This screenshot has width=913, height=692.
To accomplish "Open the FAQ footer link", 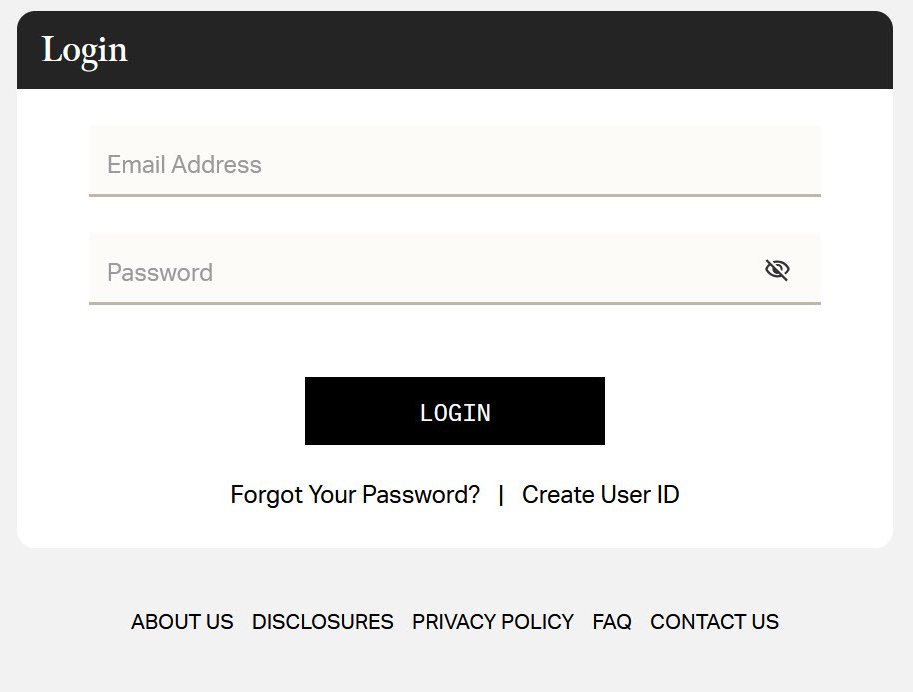I will [612, 622].
